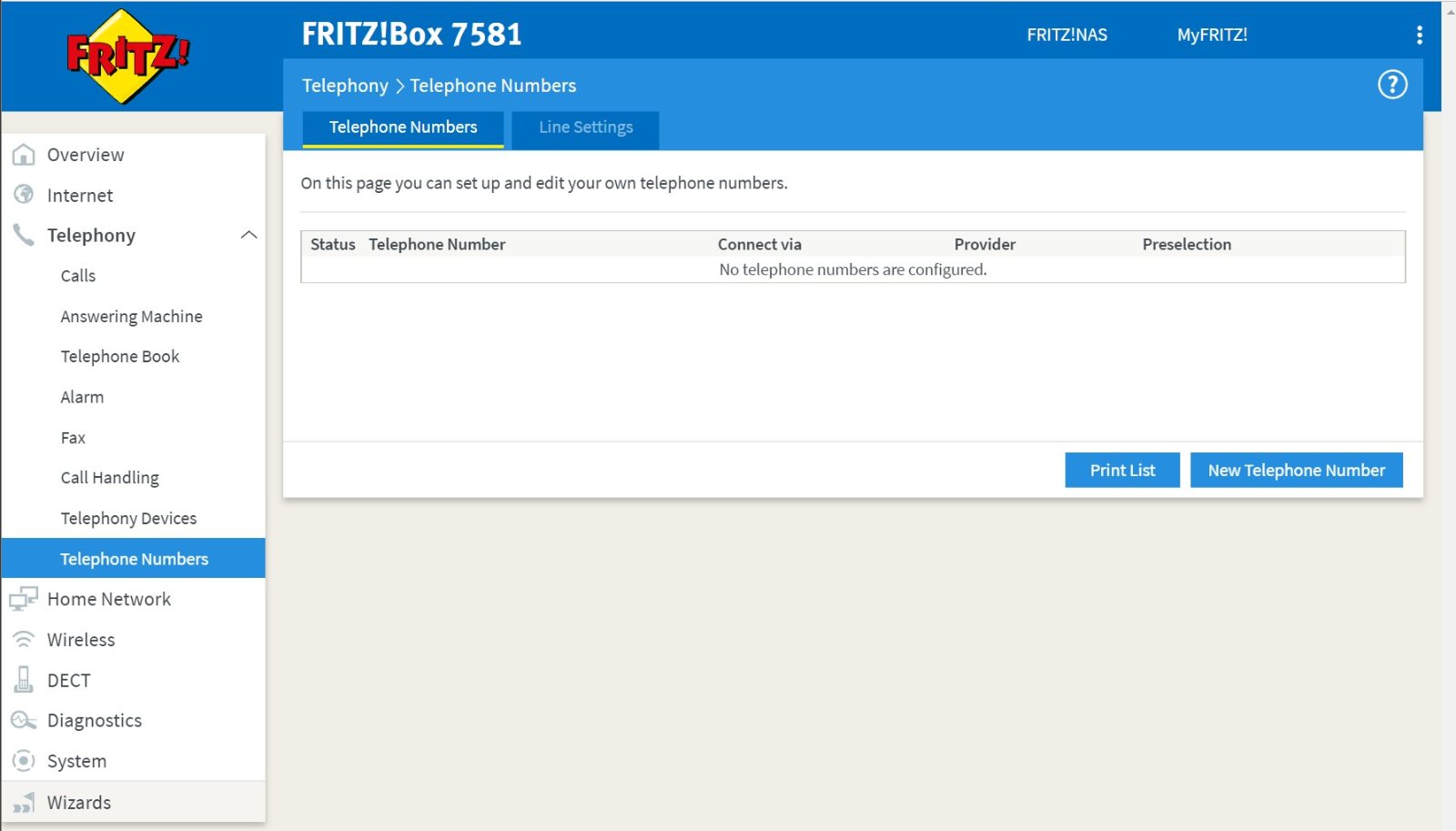
Task: Open Telephony Devices page
Action: coord(129,519)
